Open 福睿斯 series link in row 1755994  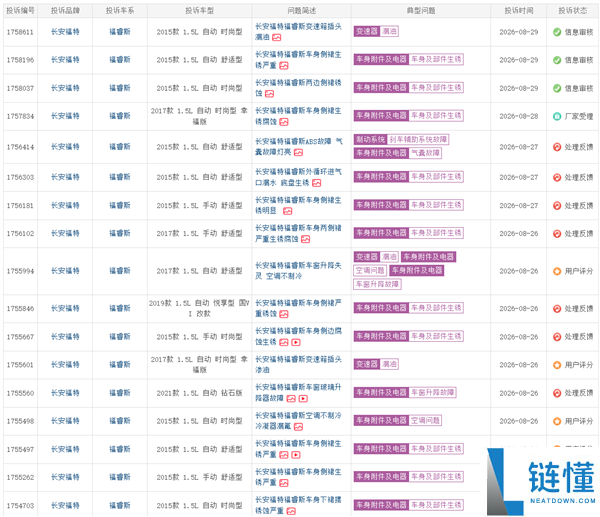[120, 271]
